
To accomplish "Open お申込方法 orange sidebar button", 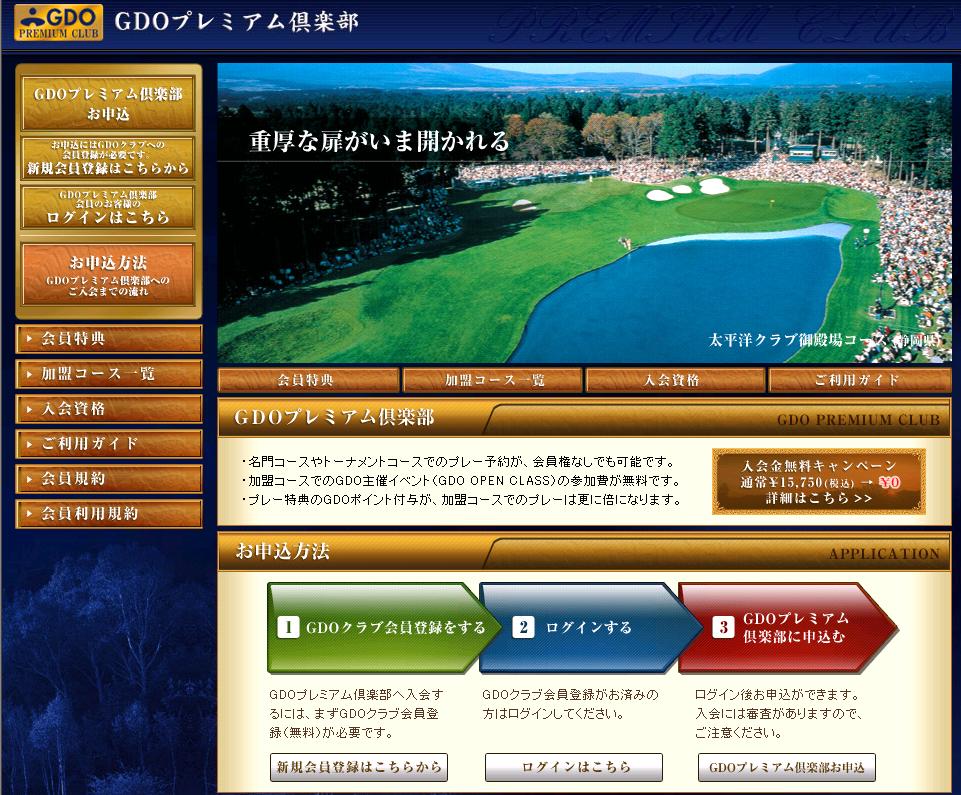I will coord(108,275).
